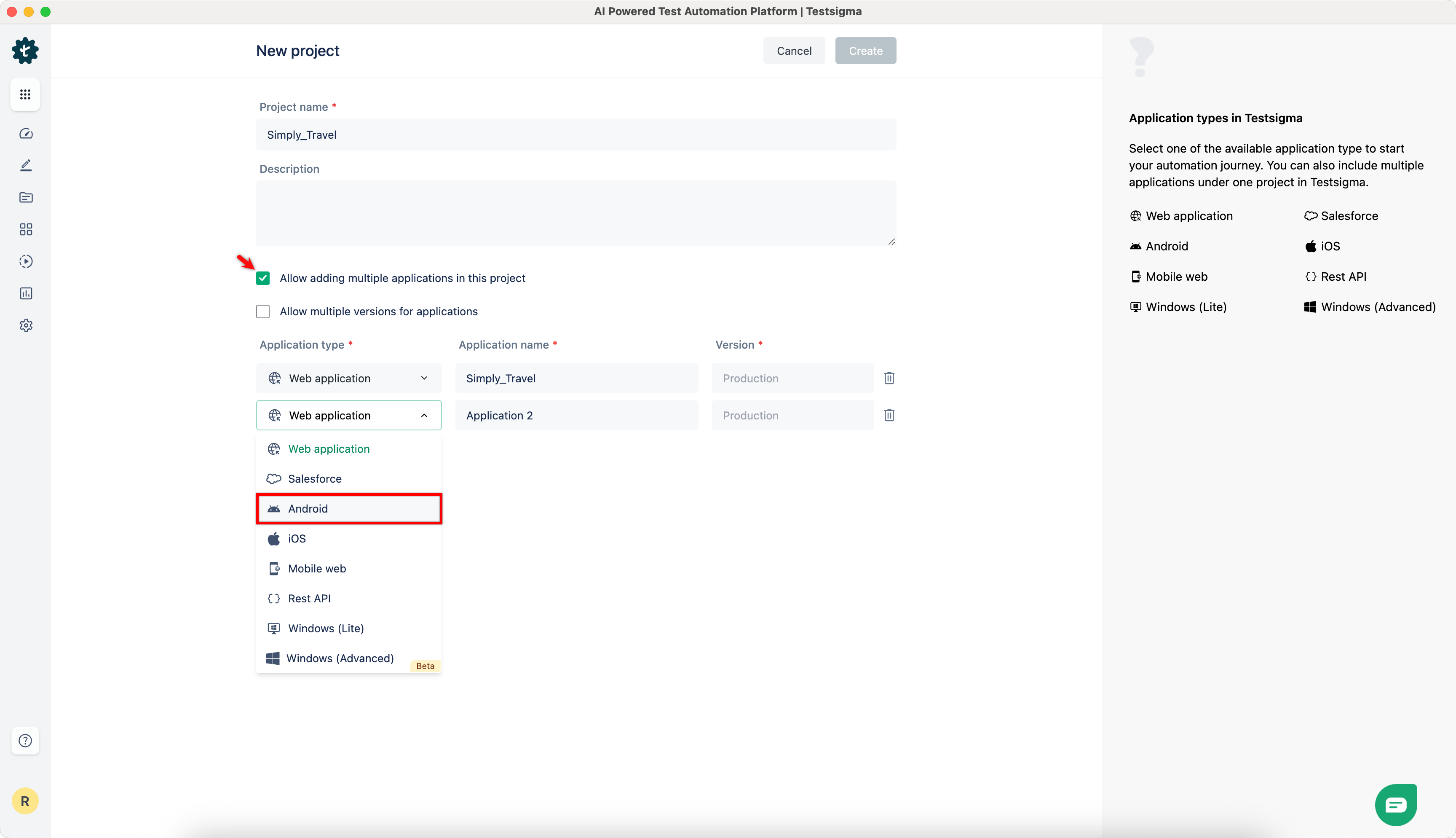
Task: Click first row Production version field
Action: 792,378
